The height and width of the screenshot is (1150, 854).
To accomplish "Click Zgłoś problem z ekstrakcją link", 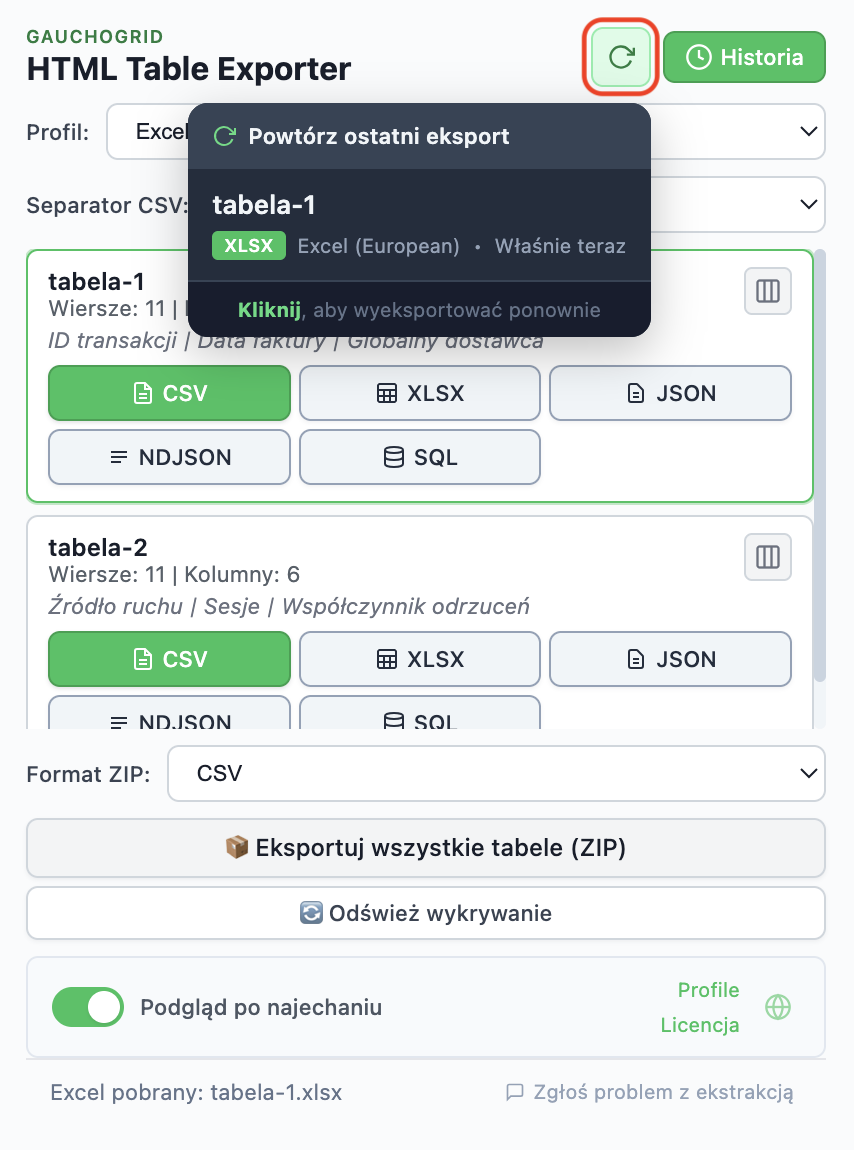I will (650, 1092).
